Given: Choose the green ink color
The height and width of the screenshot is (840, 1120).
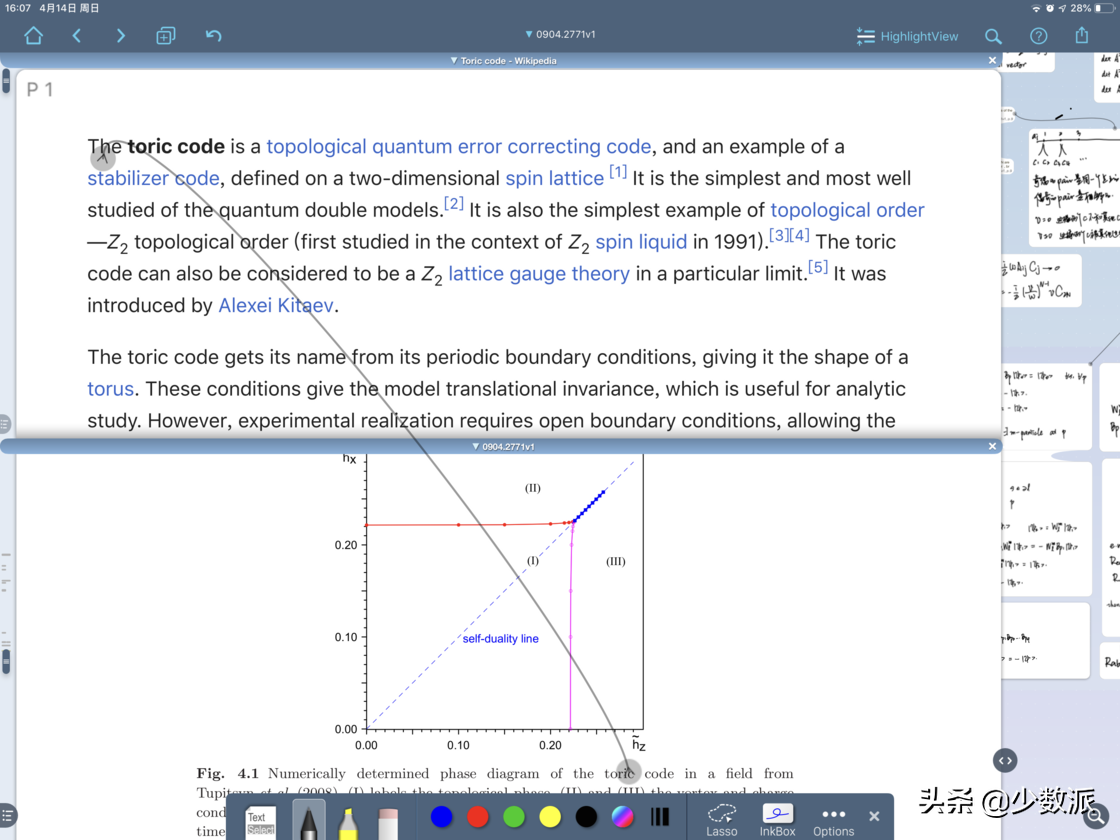Looking at the screenshot, I should point(514,816).
